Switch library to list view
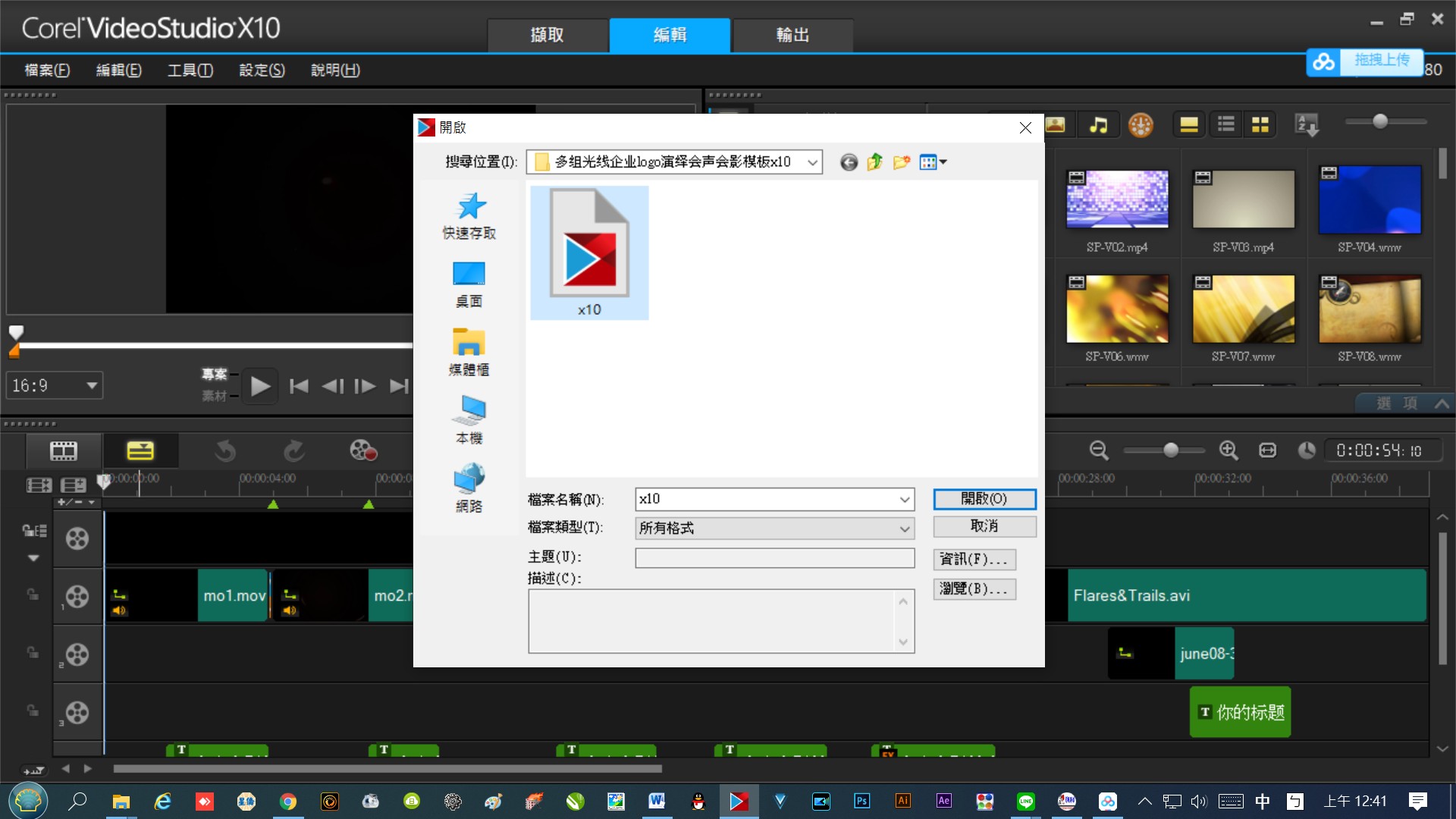The height and width of the screenshot is (819, 1456). [1226, 125]
